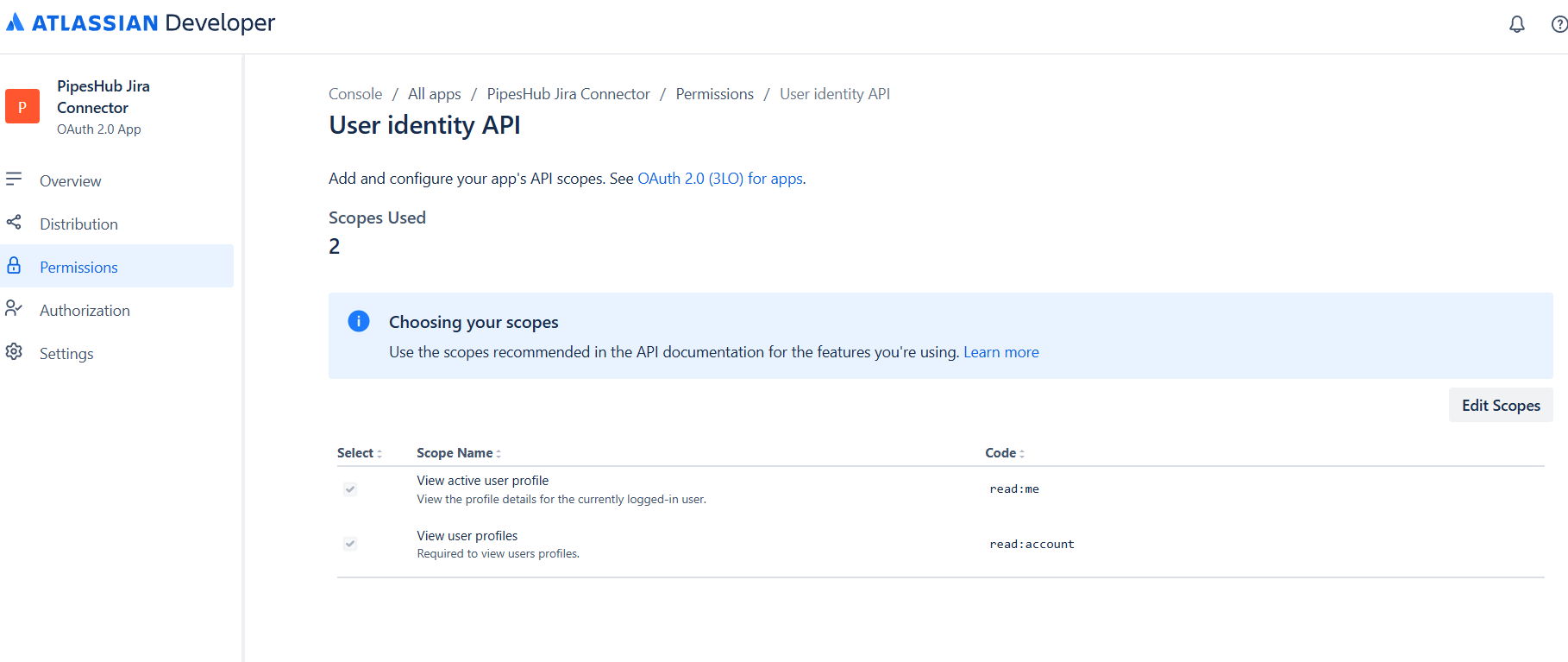This screenshot has width=1568, height=662.
Task: Click the Settings gear icon
Action: point(14,351)
